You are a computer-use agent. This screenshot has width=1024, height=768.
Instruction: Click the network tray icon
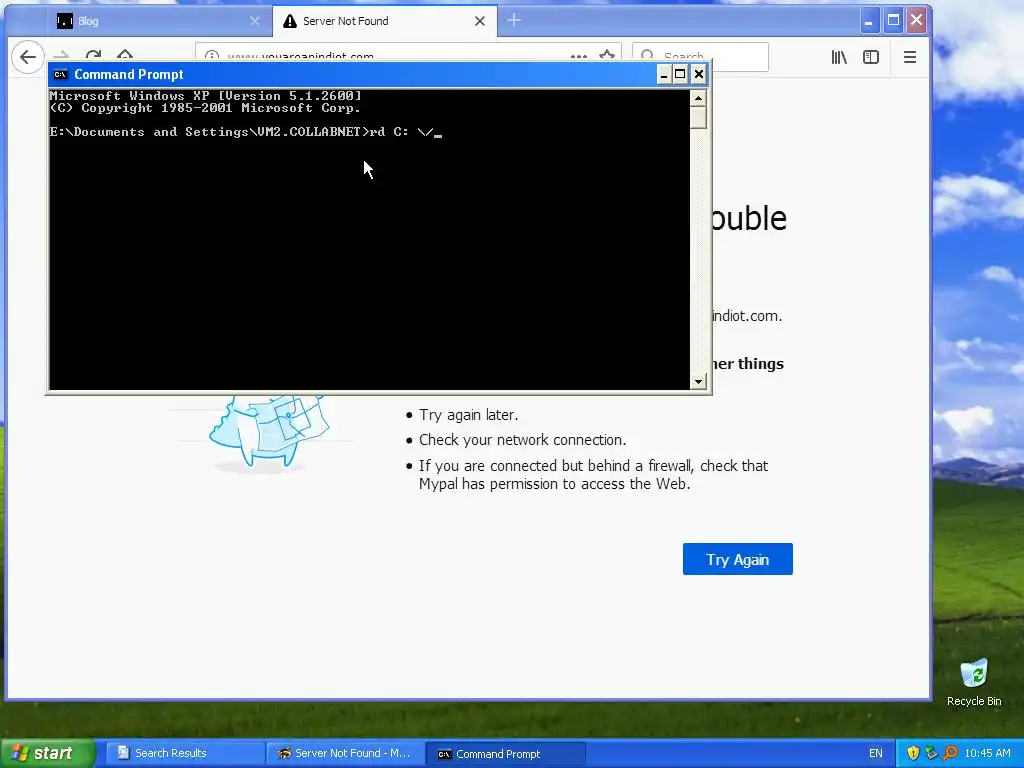coord(931,753)
